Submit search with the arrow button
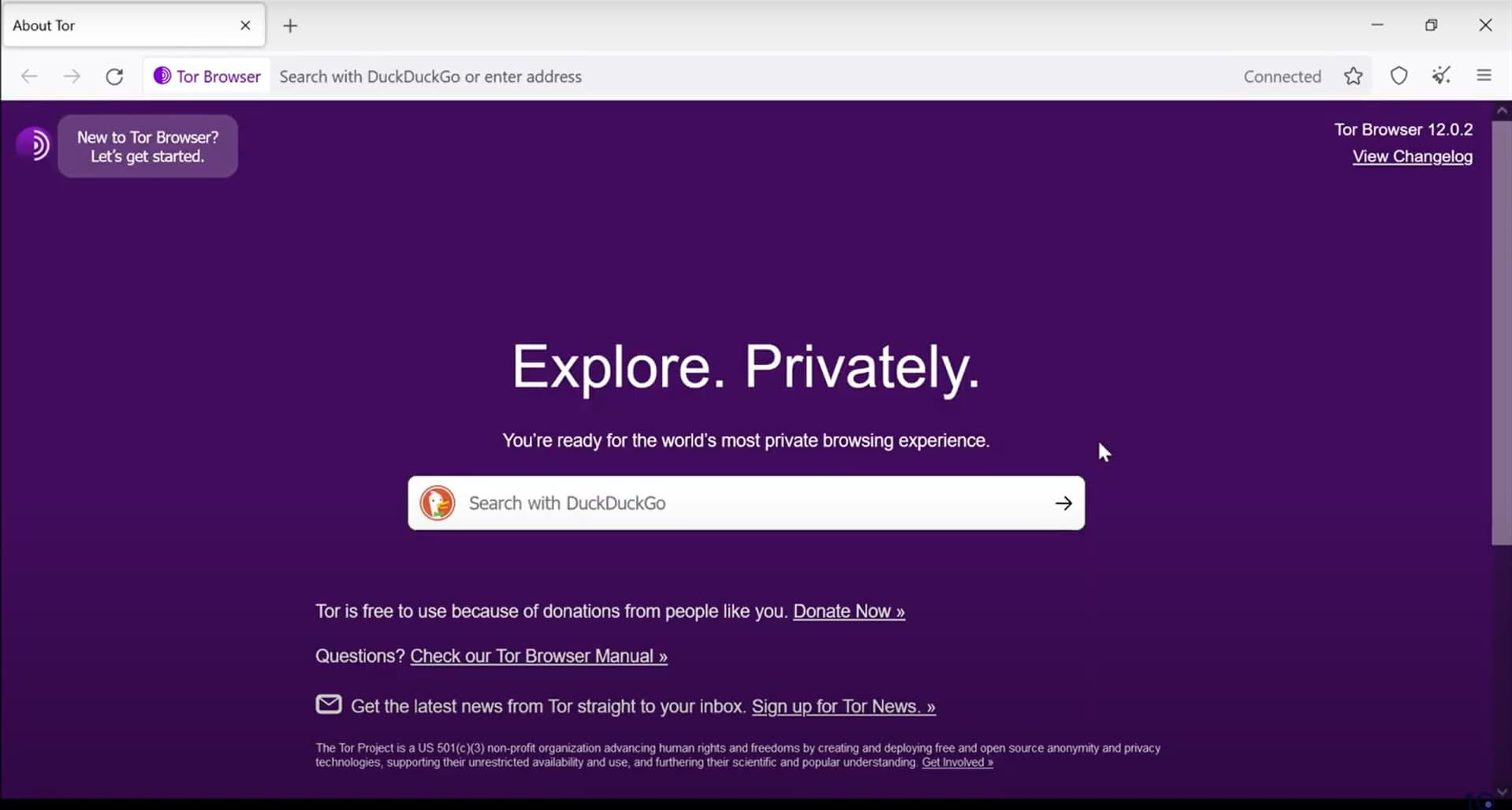The image size is (1512, 810). pyautogui.click(x=1063, y=503)
